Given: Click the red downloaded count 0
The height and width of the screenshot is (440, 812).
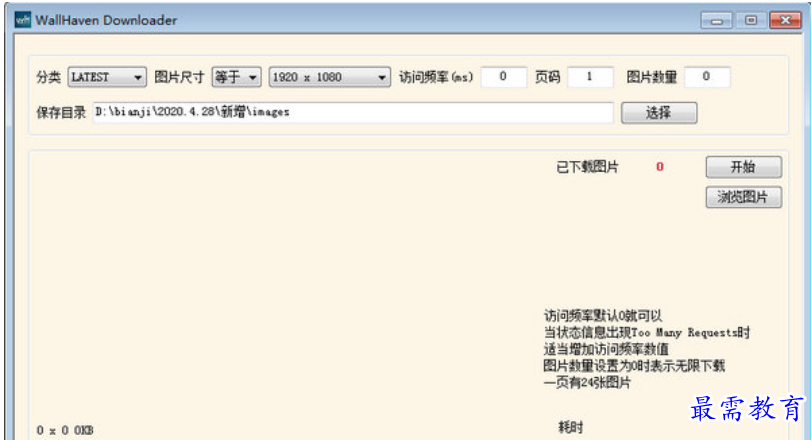Looking at the screenshot, I should click(x=660, y=167).
